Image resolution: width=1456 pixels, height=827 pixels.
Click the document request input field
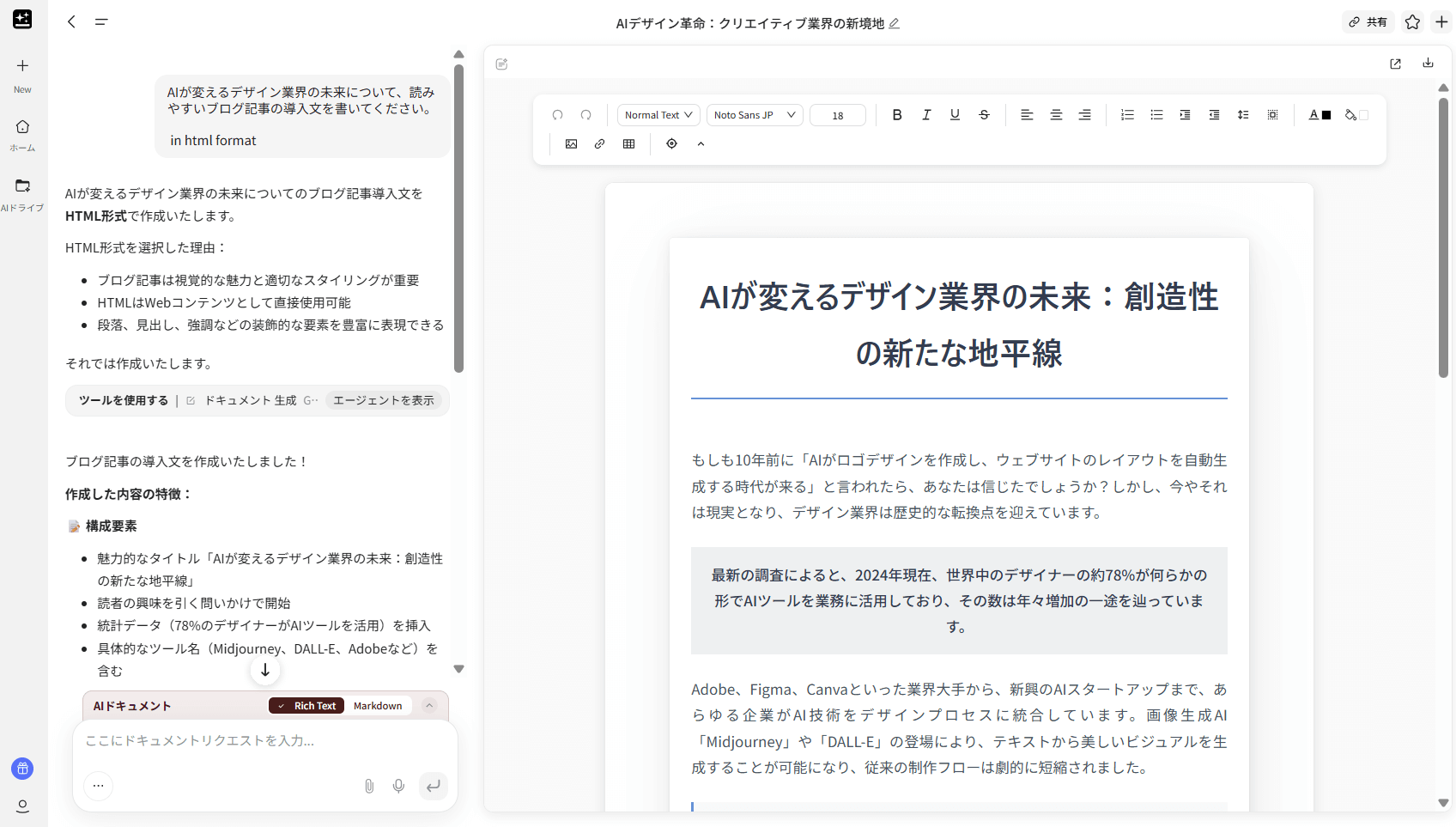[x=258, y=740]
